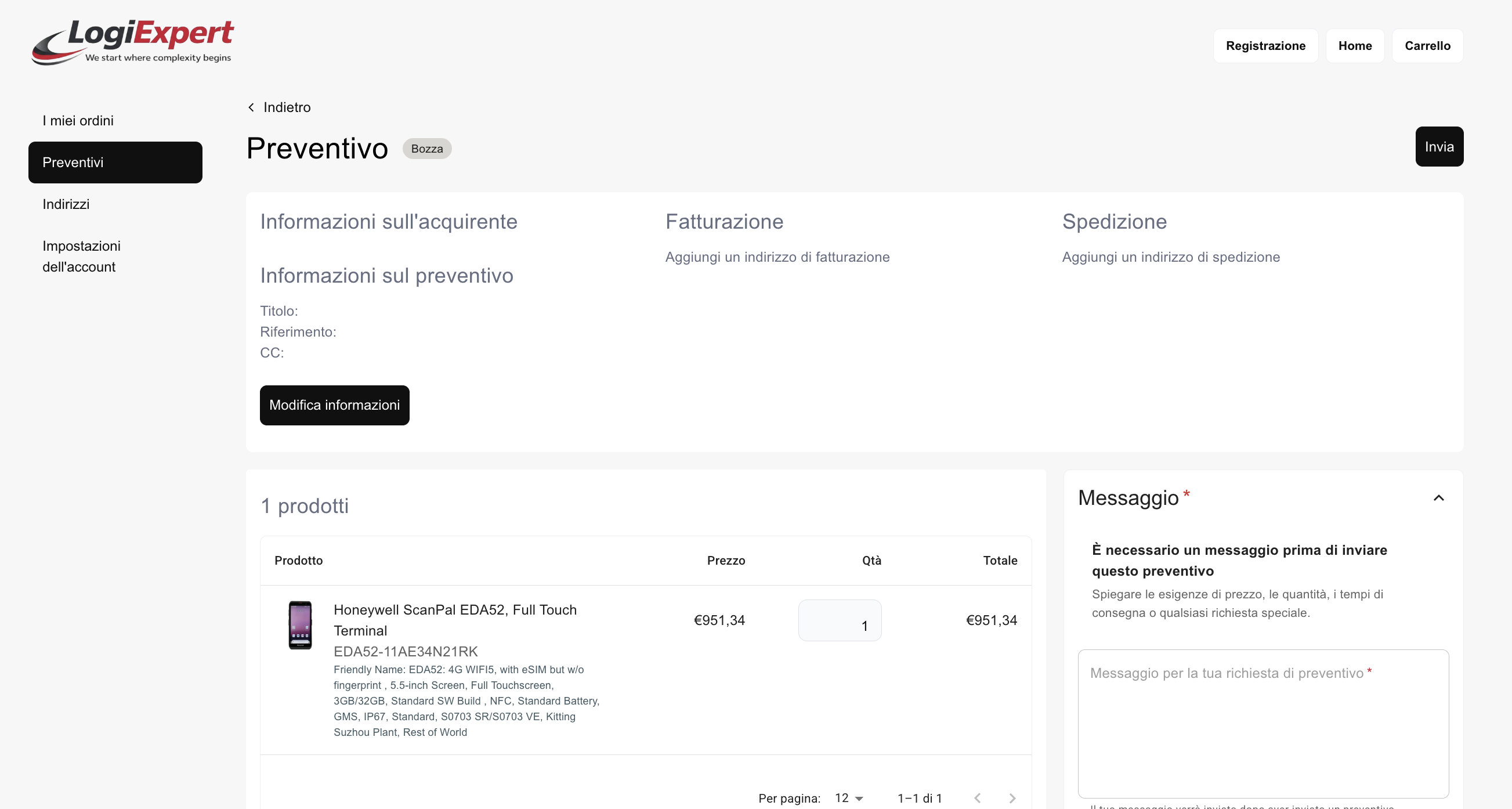Click the Riferimento: label
1512x809 pixels.
point(298,333)
